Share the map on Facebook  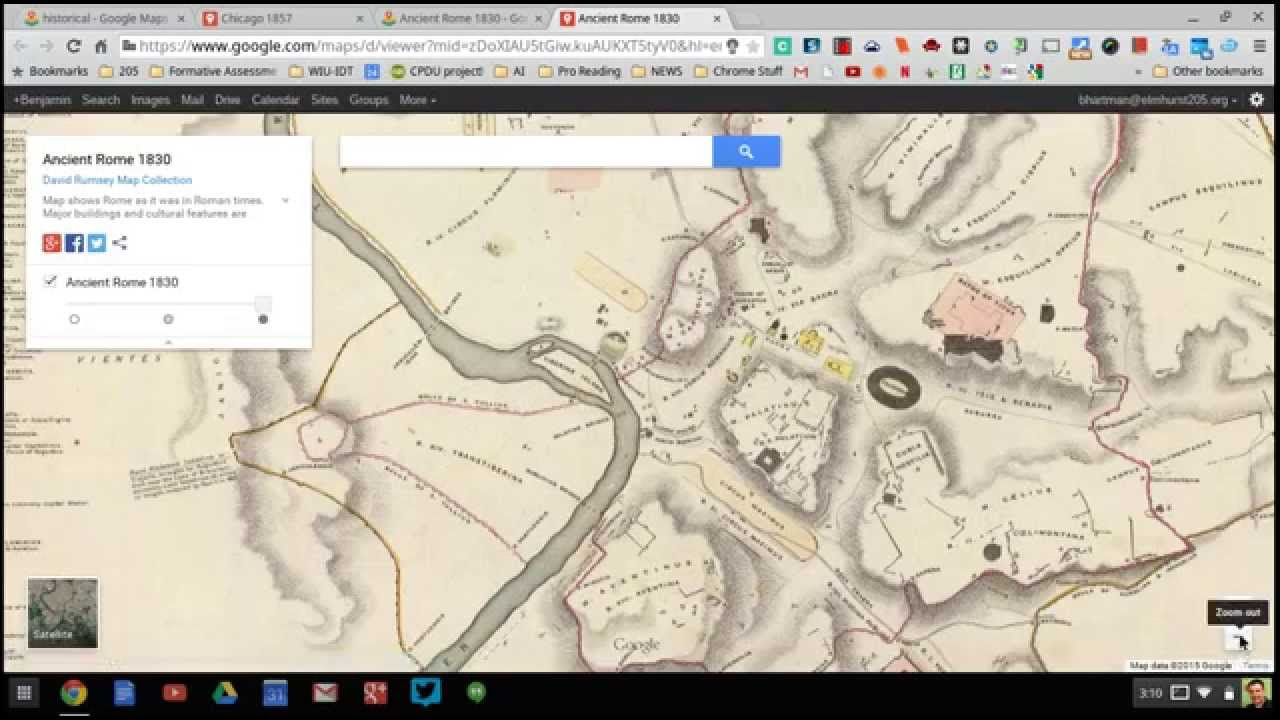coord(74,243)
